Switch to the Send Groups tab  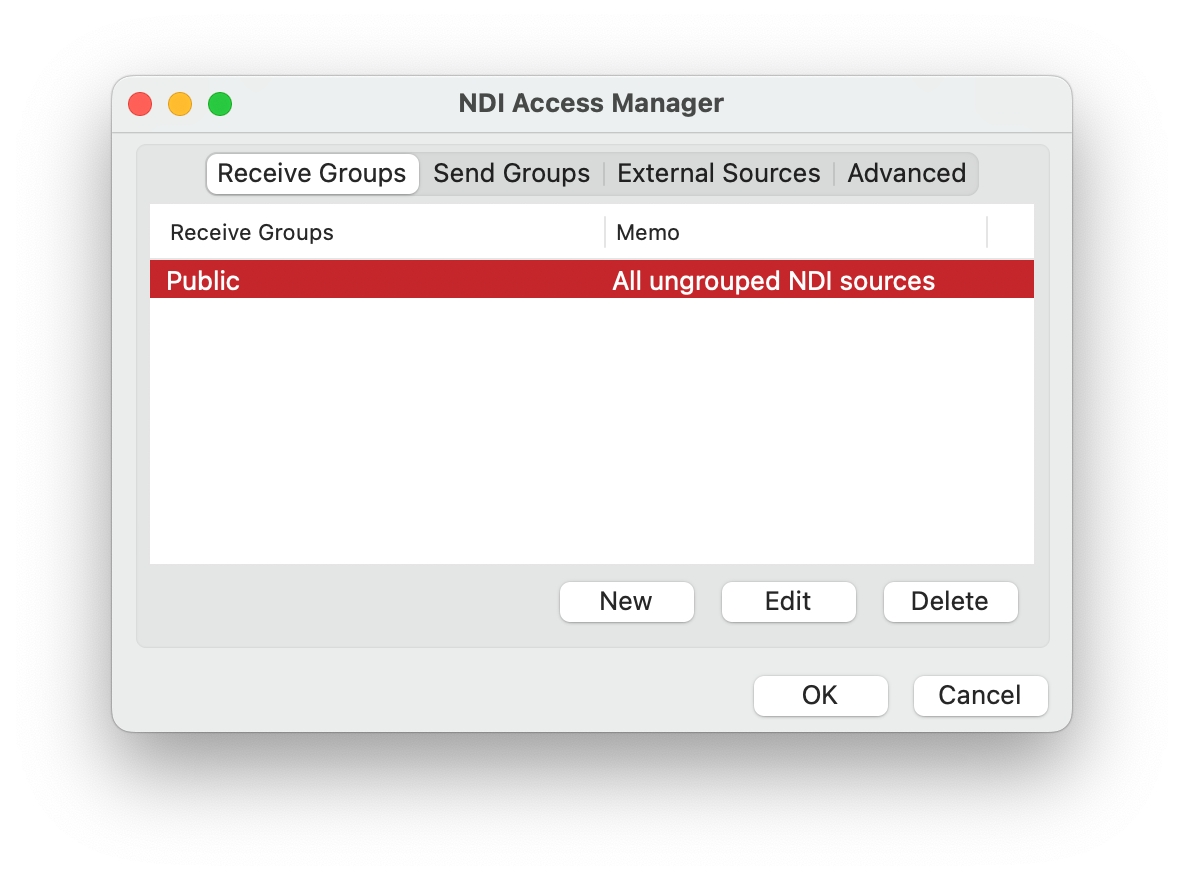pyautogui.click(x=511, y=173)
